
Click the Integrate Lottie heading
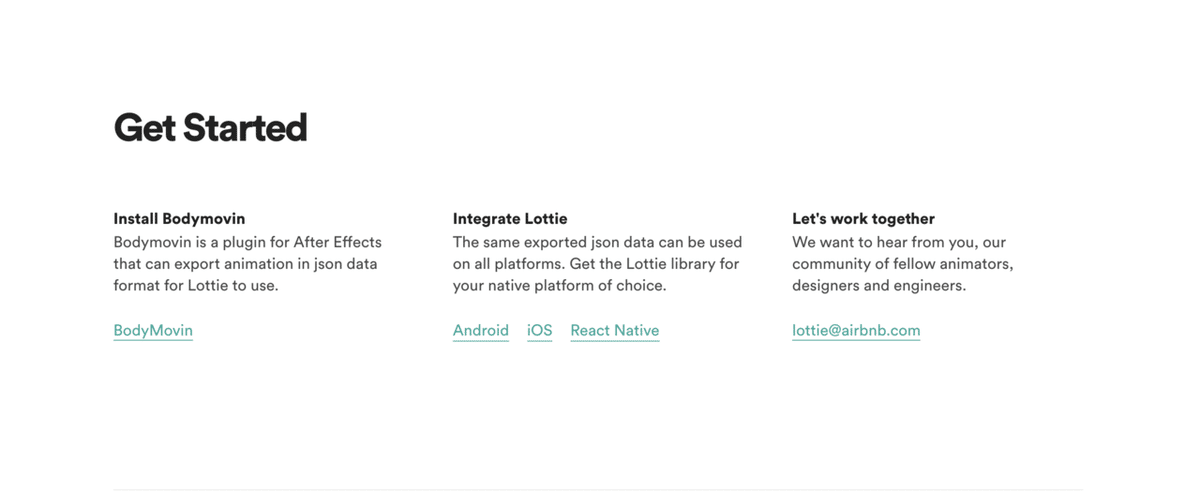click(510, 218)
